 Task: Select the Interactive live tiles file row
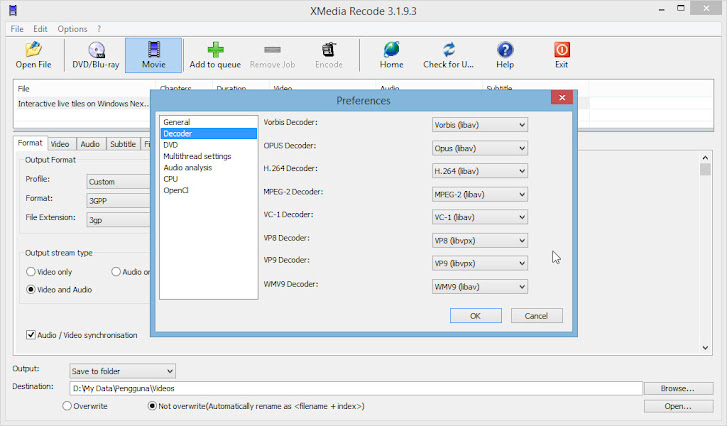83,104
